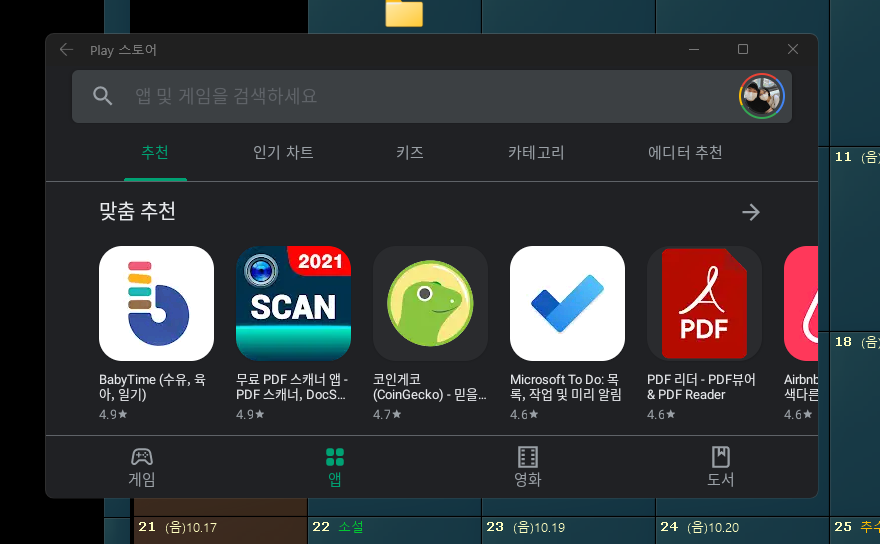The image size is (880, 544).
Task: Select the 앱 bottom navigation item
Action: tap(335, 467)
